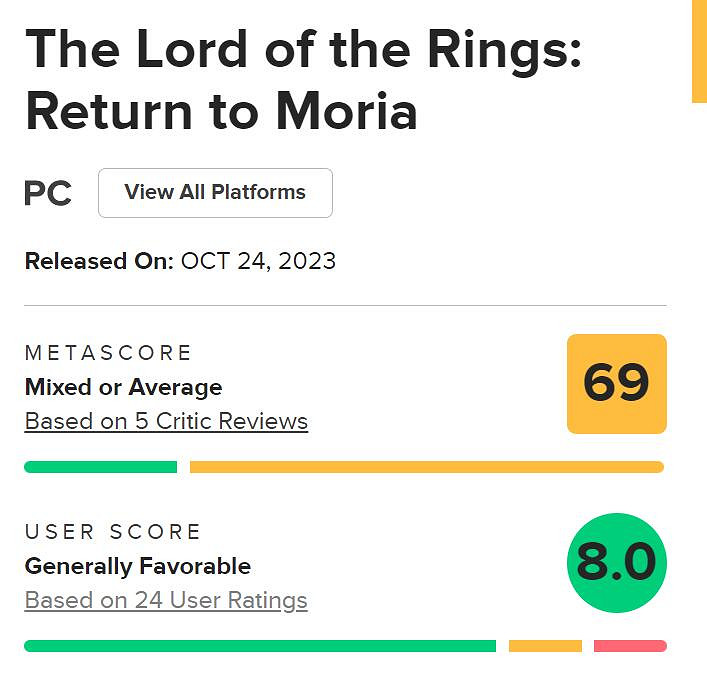This screenshot has width=707, height=684.
Task: Click the yellow 69 Metascore badge
Action: coord(616,384)
